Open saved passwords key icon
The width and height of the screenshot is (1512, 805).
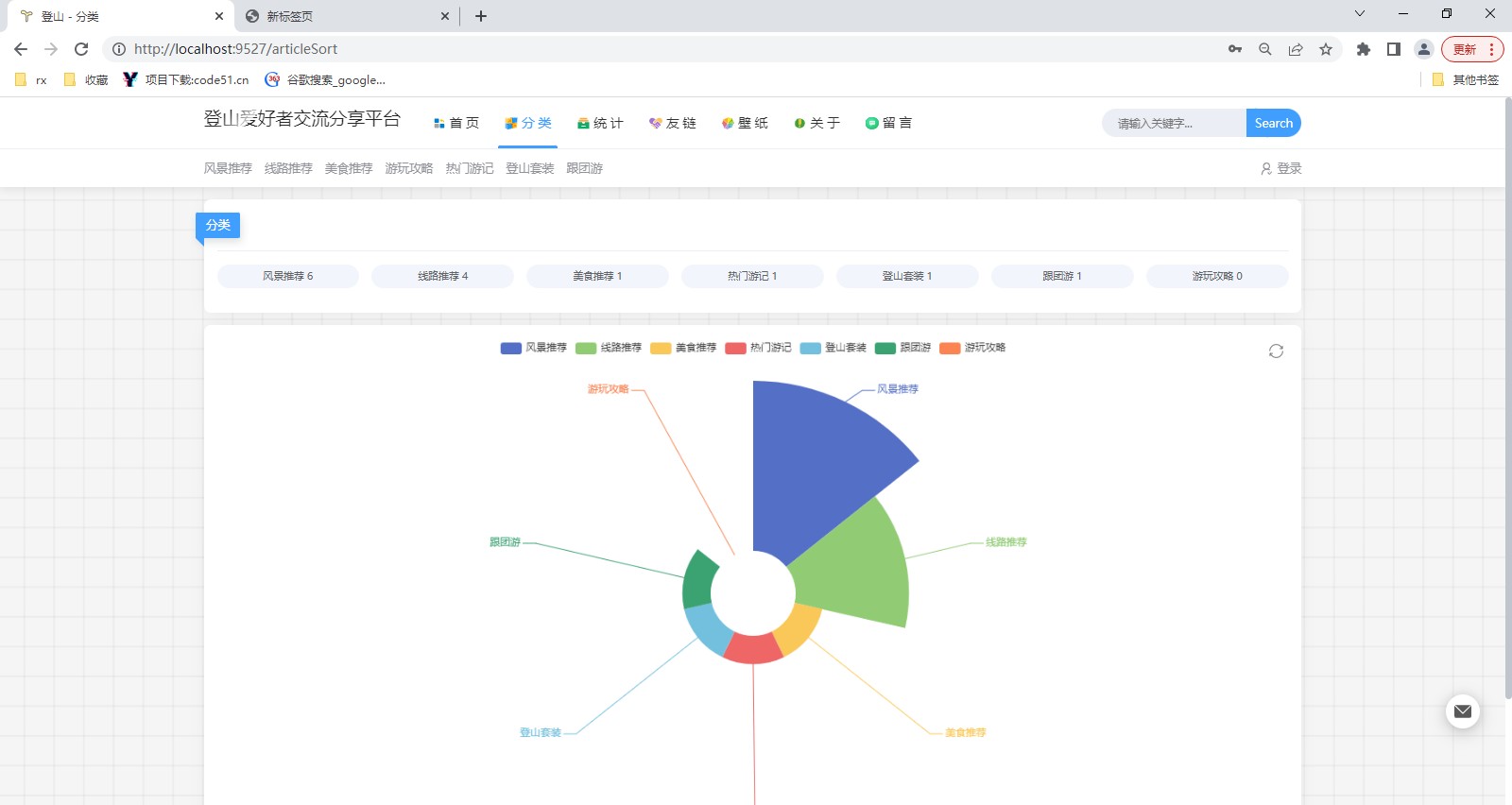point(1235,49)
